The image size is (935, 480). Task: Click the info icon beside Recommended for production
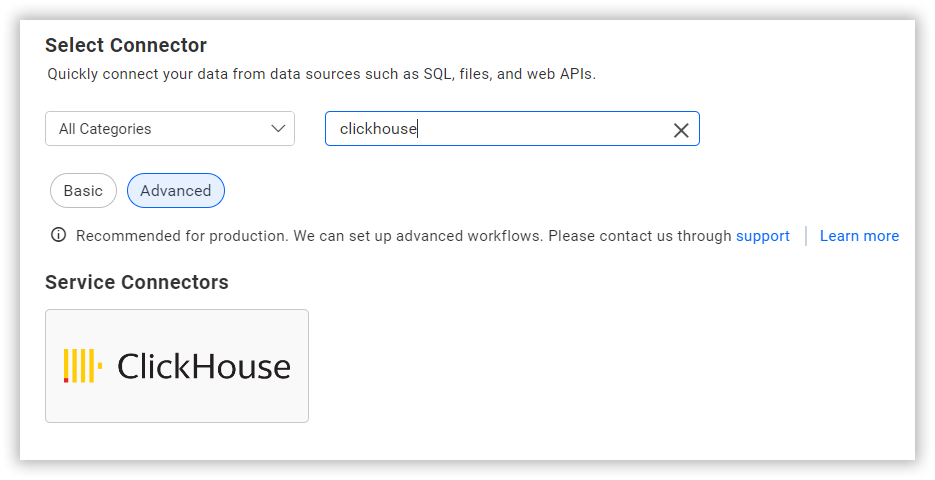click(58, 236)
